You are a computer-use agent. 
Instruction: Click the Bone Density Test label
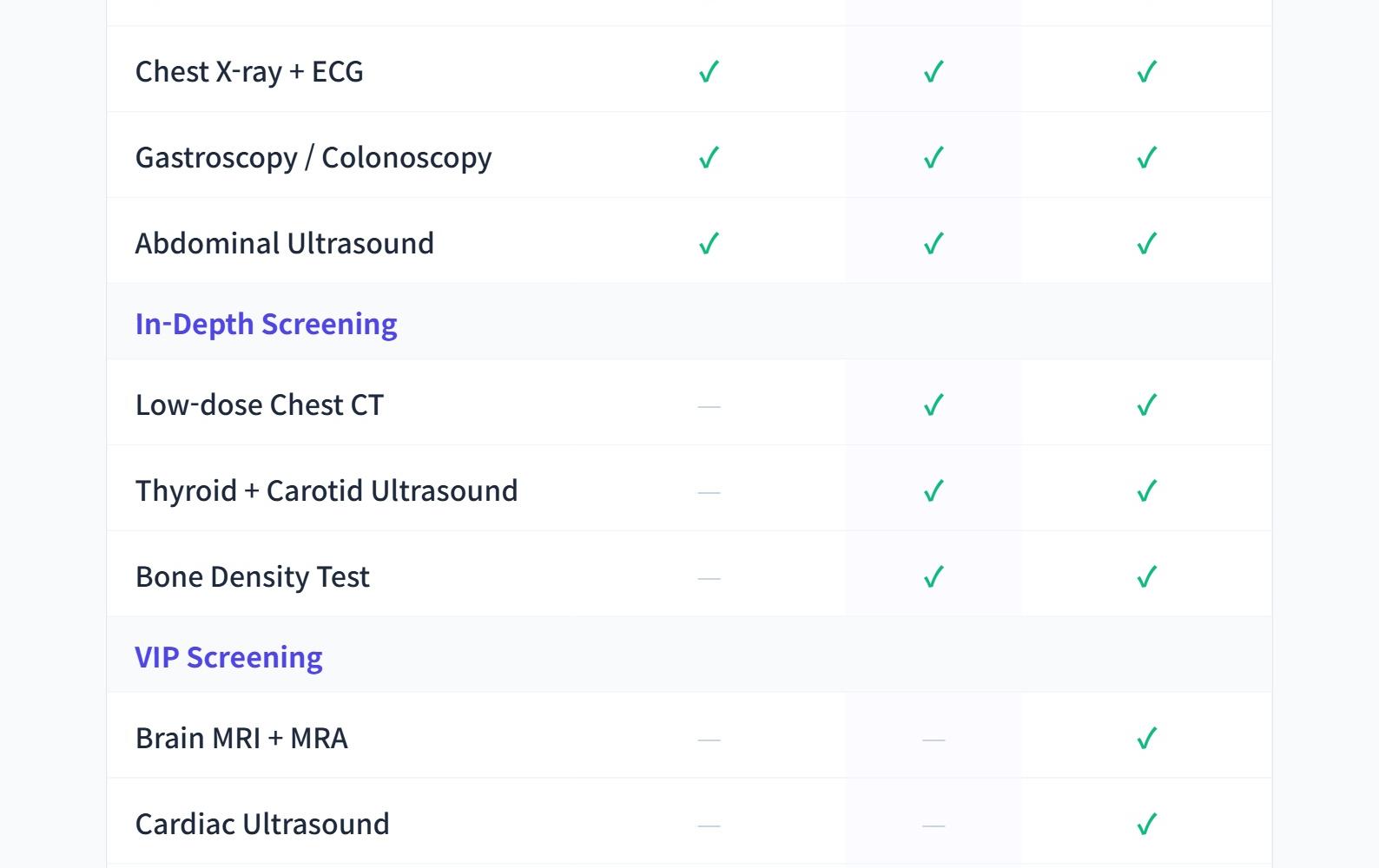252,576
